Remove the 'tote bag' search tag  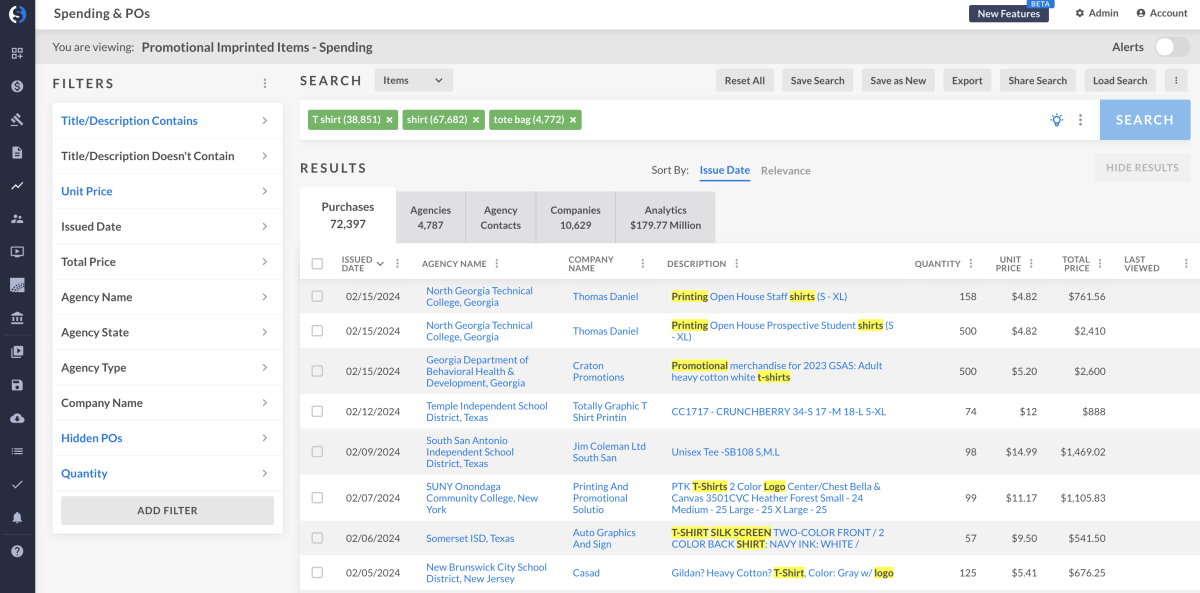pos(574,120)
